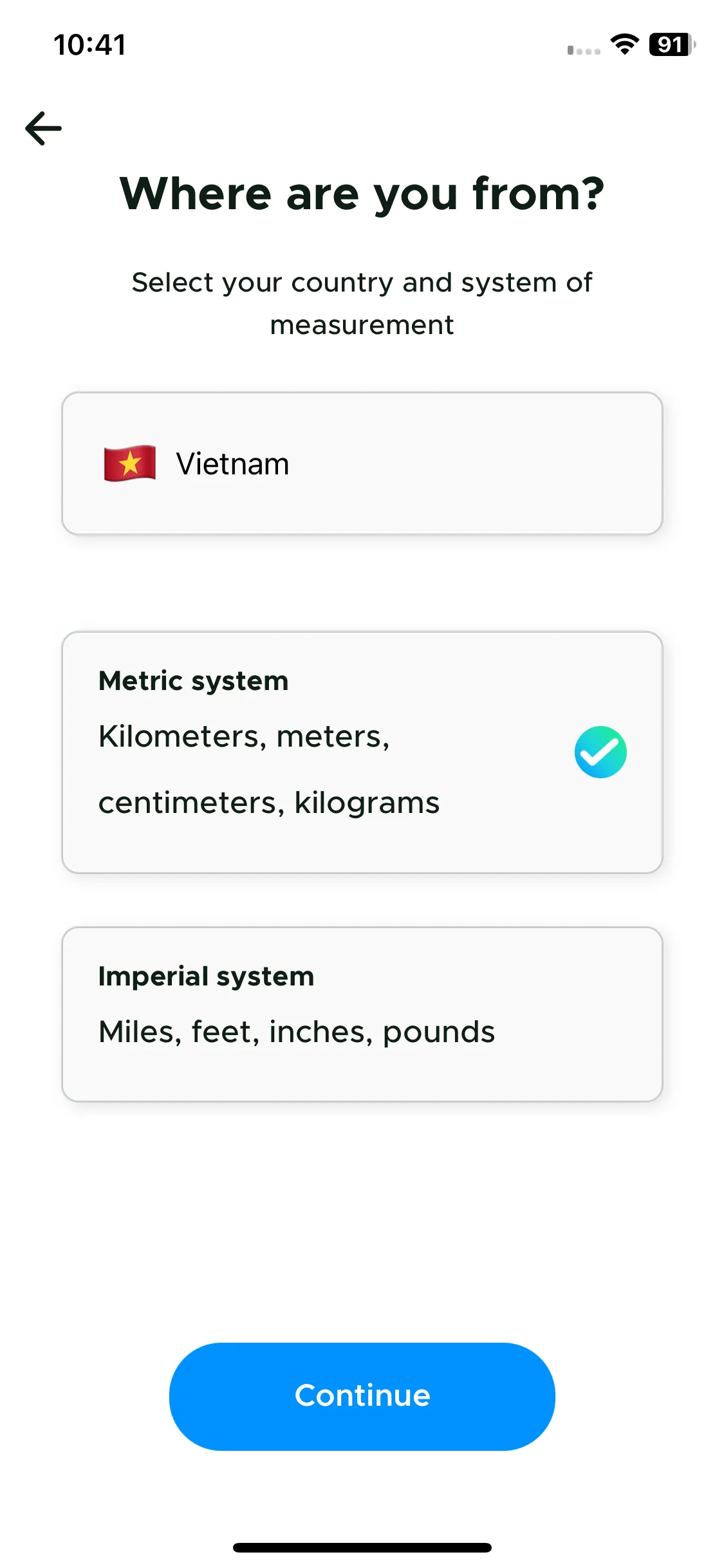Tap the cellular signal dots
724x1568 pixels.
[584, 50]
